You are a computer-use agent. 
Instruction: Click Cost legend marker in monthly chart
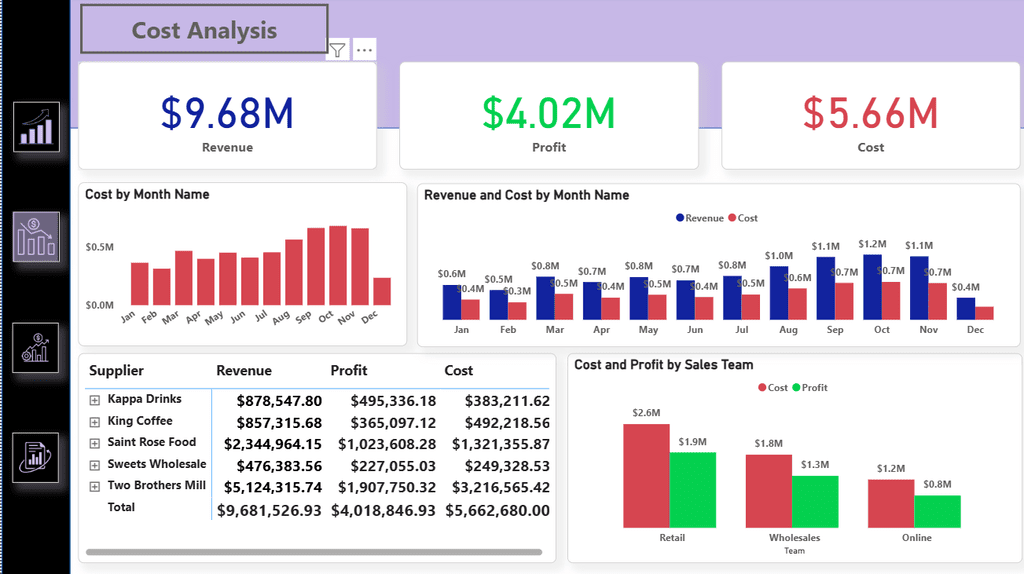732,218
